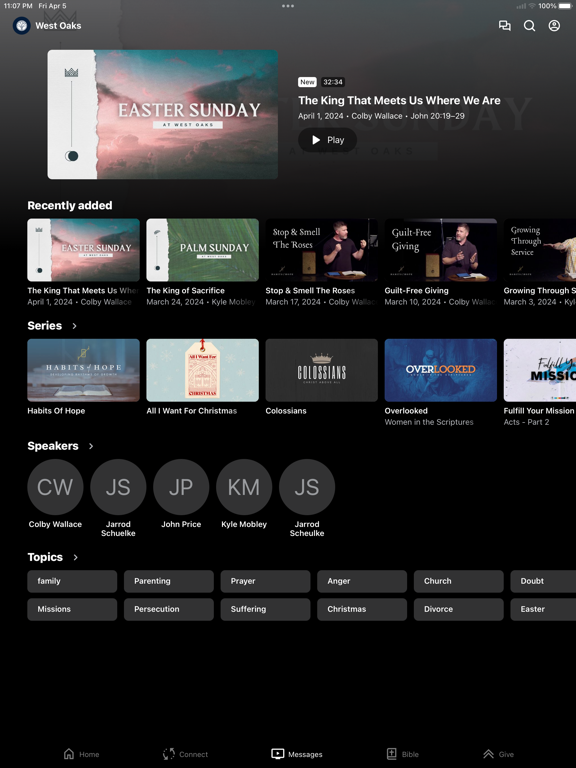Open Habits Of Hope series
Screen dimensions: 576x768
coord(83,370)
